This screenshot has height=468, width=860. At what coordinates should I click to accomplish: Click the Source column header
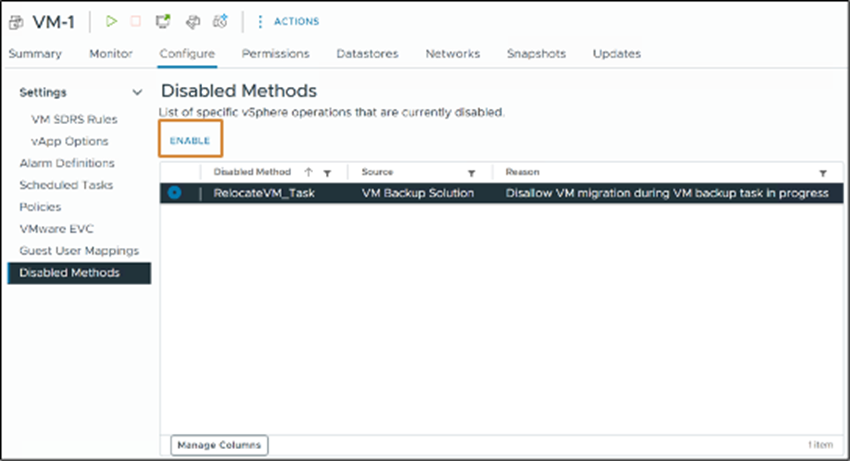(377, 172)
